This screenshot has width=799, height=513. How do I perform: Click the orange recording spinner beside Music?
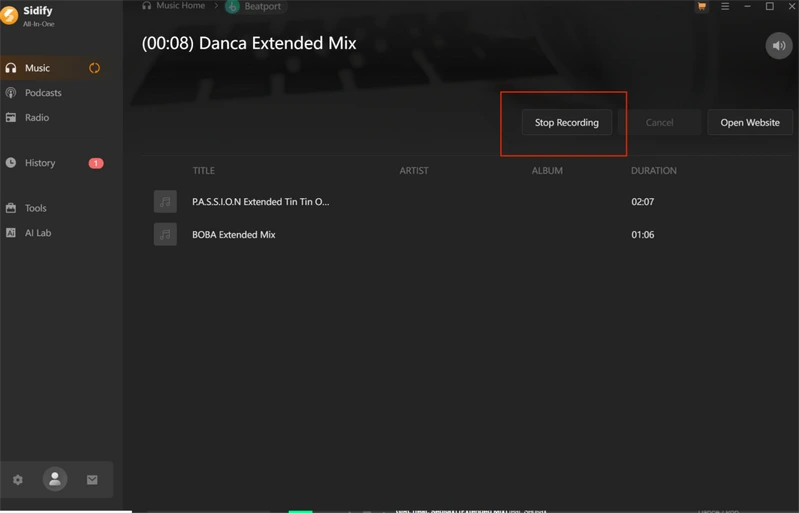pos(94,68)
